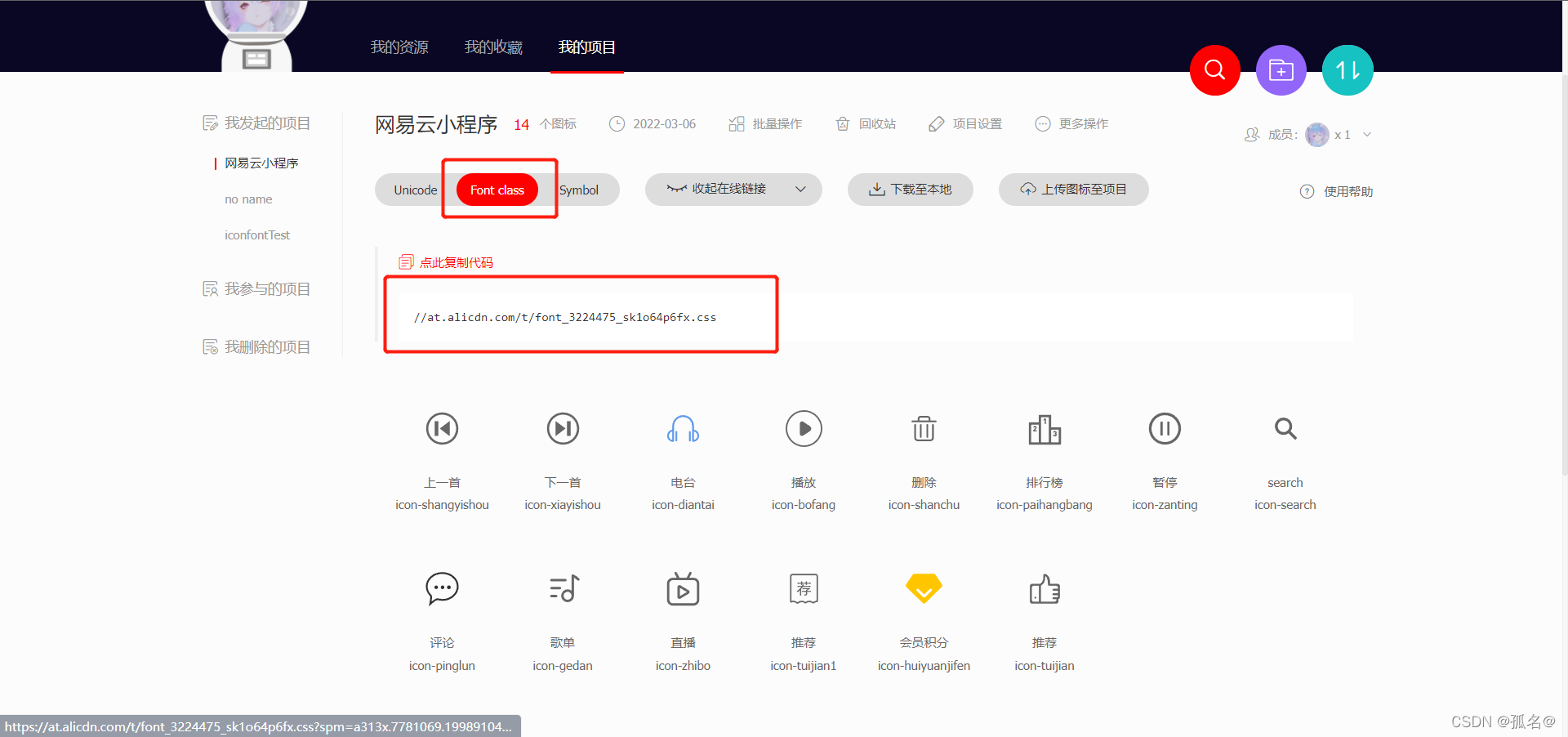
Task: Click the icon-paihangbang ranking icon
Action: tap(1045, 429)
